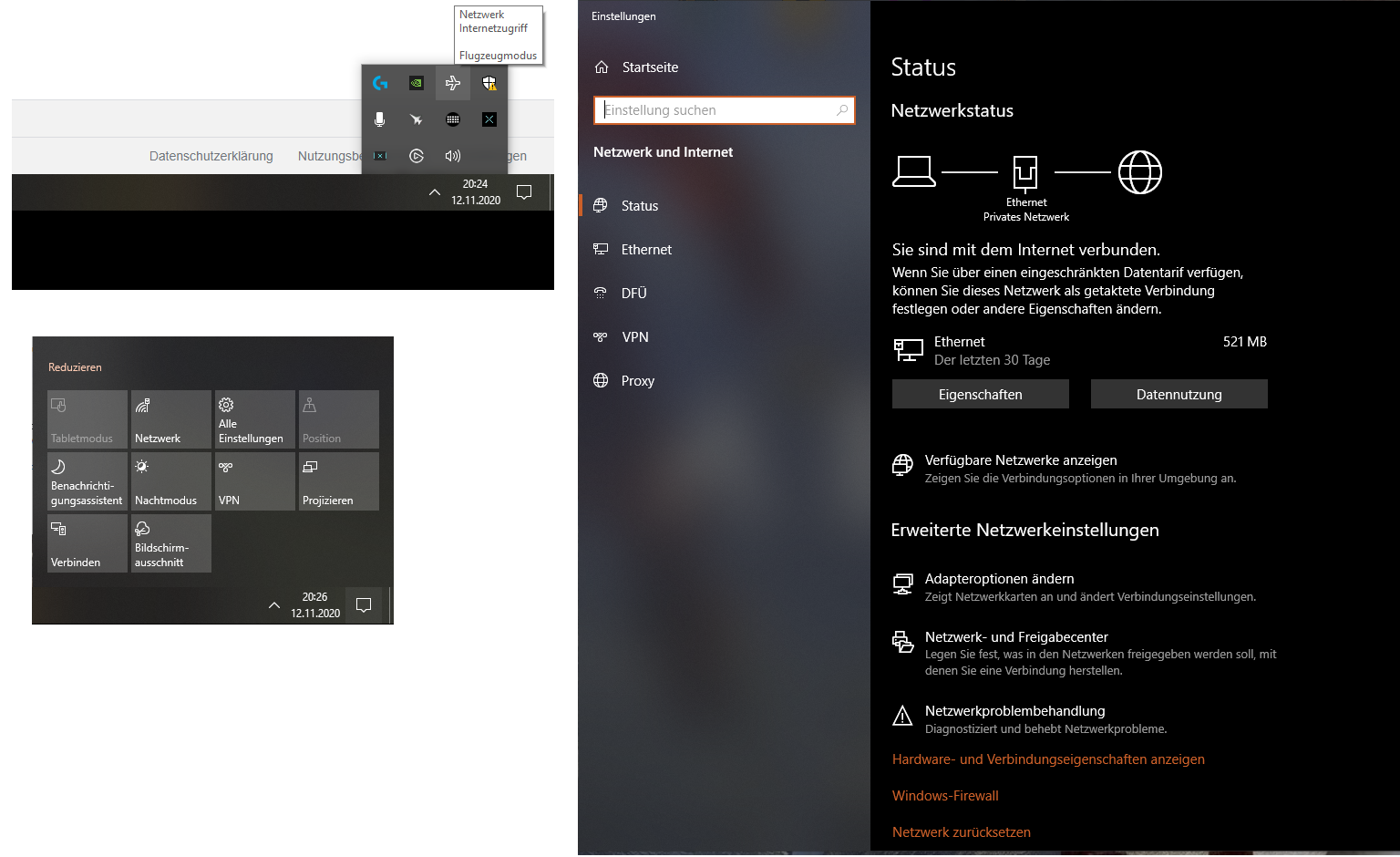Toggle the Position quick action tile
1400x857 pixels.
click(x=339, y=419)
